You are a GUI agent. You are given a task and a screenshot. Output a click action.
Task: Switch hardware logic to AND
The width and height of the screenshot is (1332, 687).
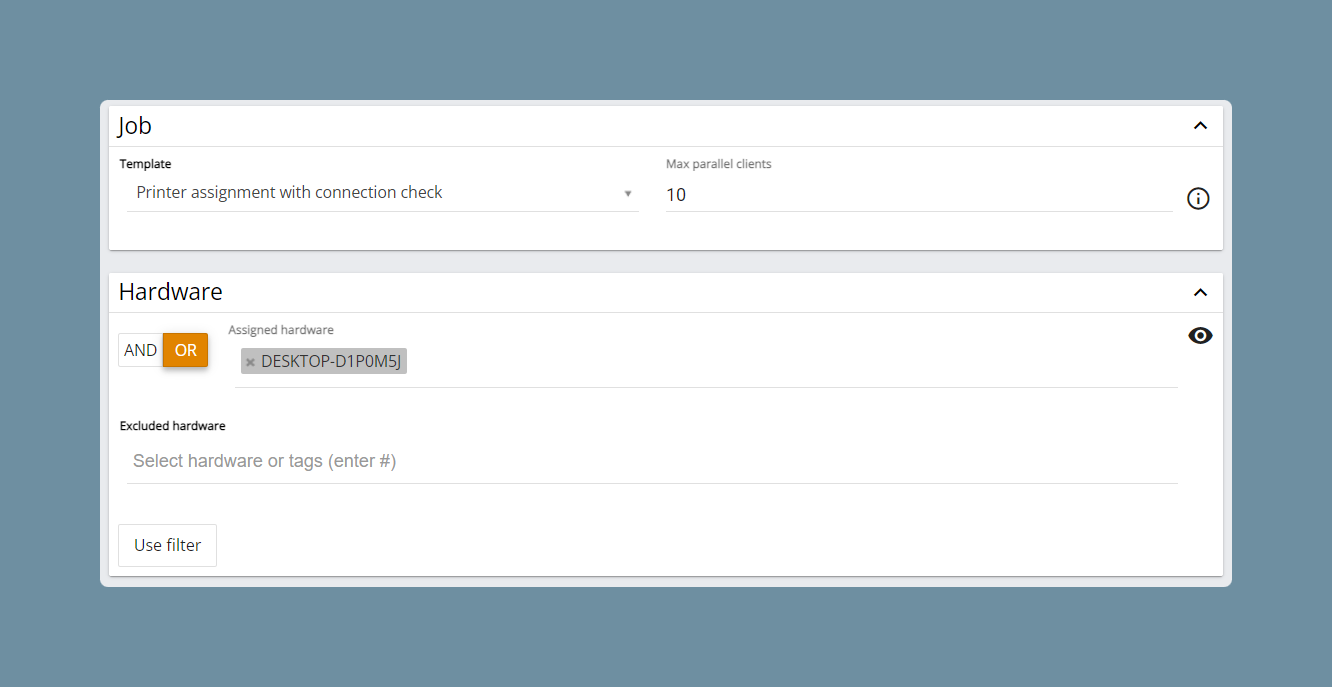[141, 350]
